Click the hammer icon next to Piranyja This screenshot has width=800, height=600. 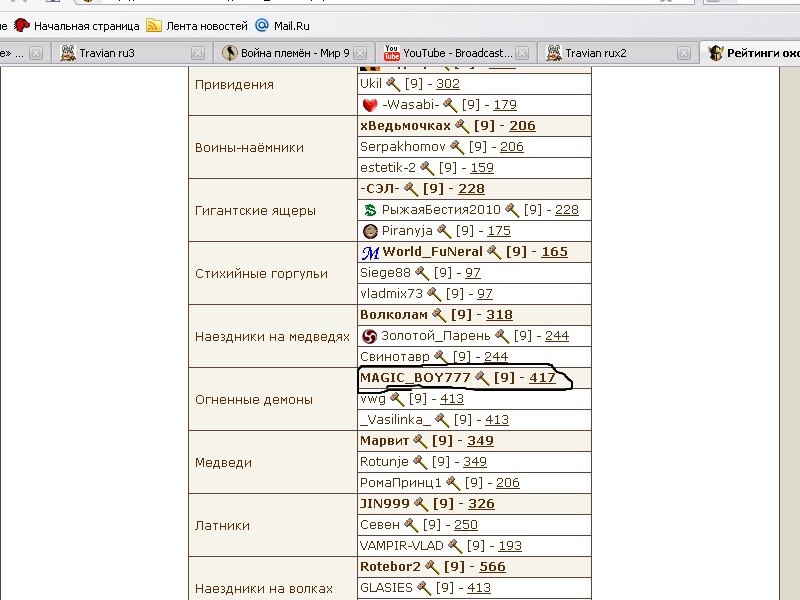tap(444, 231)
